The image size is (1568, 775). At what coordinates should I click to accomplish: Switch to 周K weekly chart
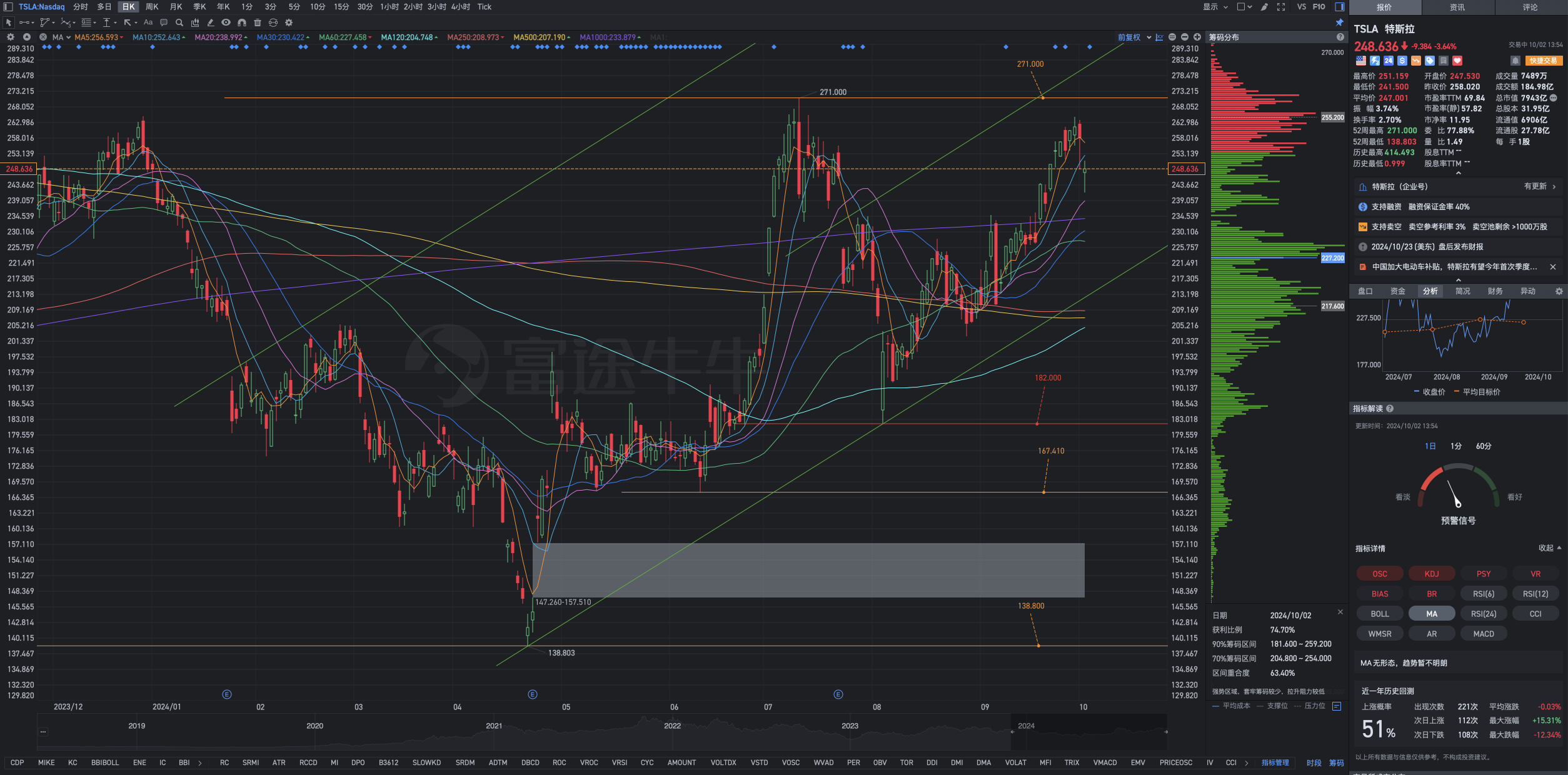pos(152,7)
